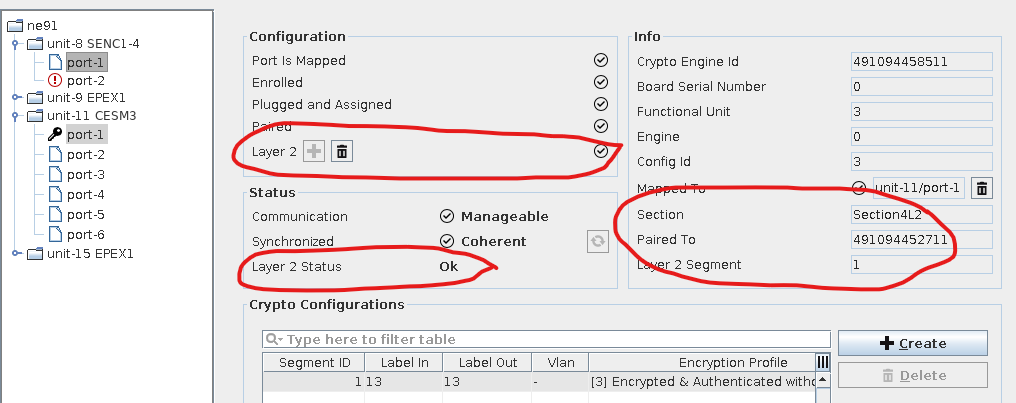Click the Plugged and Assigned check indicator
The image size is (1016, 403).
(x=600, y=104)
